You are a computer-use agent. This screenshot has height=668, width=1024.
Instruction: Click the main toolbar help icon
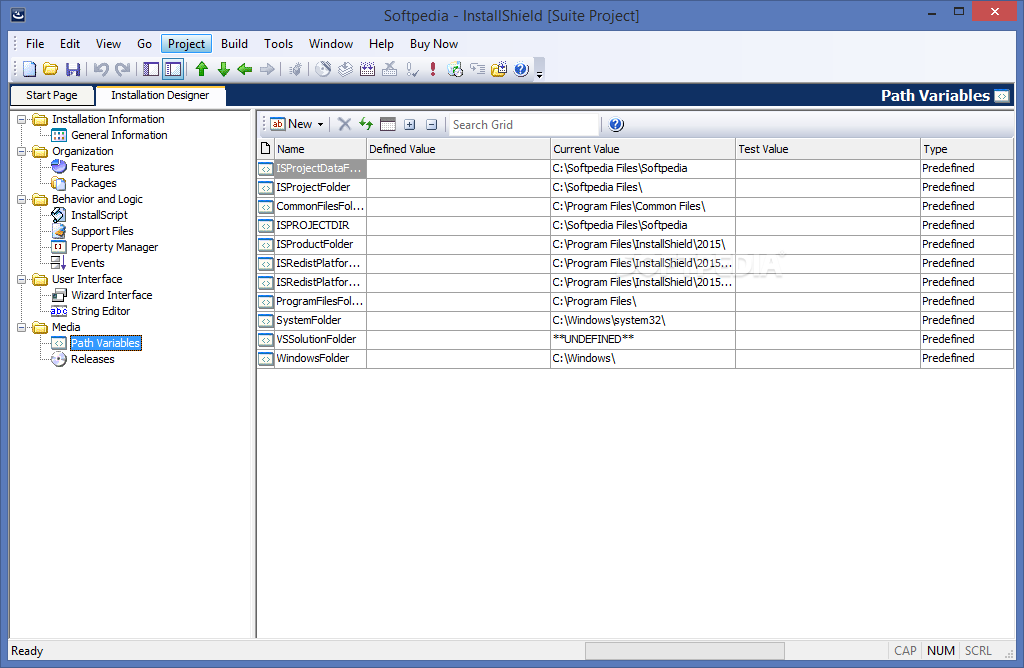521,69
